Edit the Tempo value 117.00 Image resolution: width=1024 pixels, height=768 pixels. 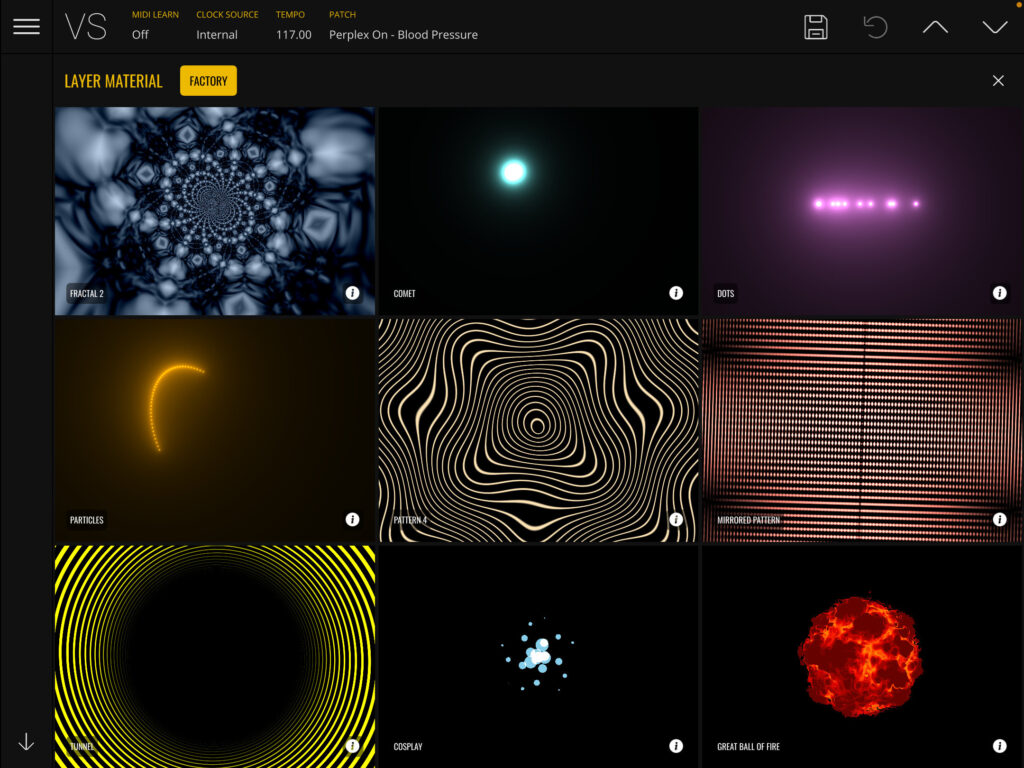(293, 35)
